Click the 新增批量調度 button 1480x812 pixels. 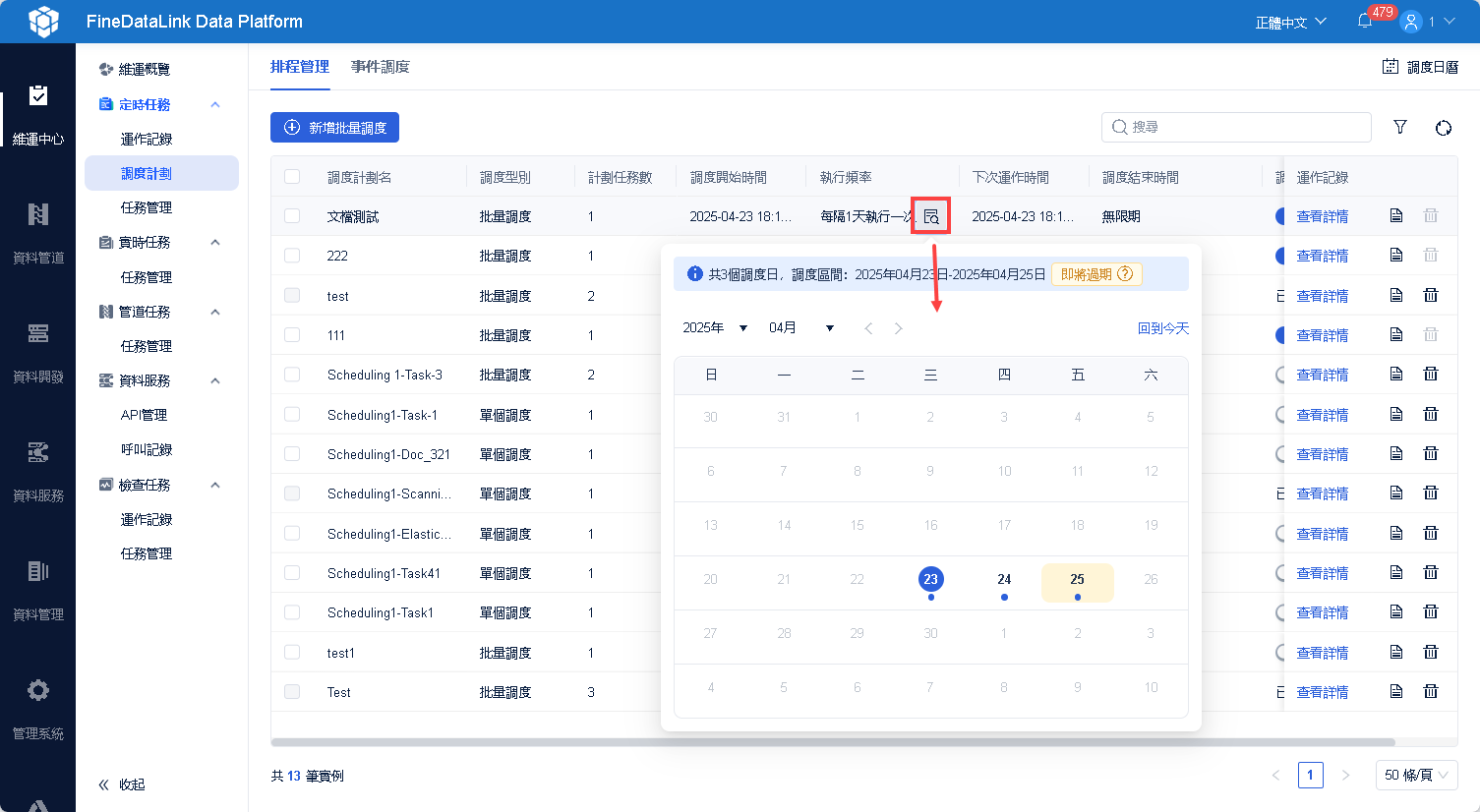tap(334, 127)
